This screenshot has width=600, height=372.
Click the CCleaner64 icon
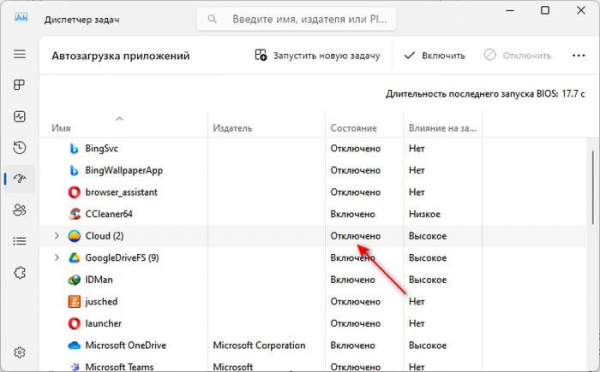pyautogui.click(x=74, y=214)
